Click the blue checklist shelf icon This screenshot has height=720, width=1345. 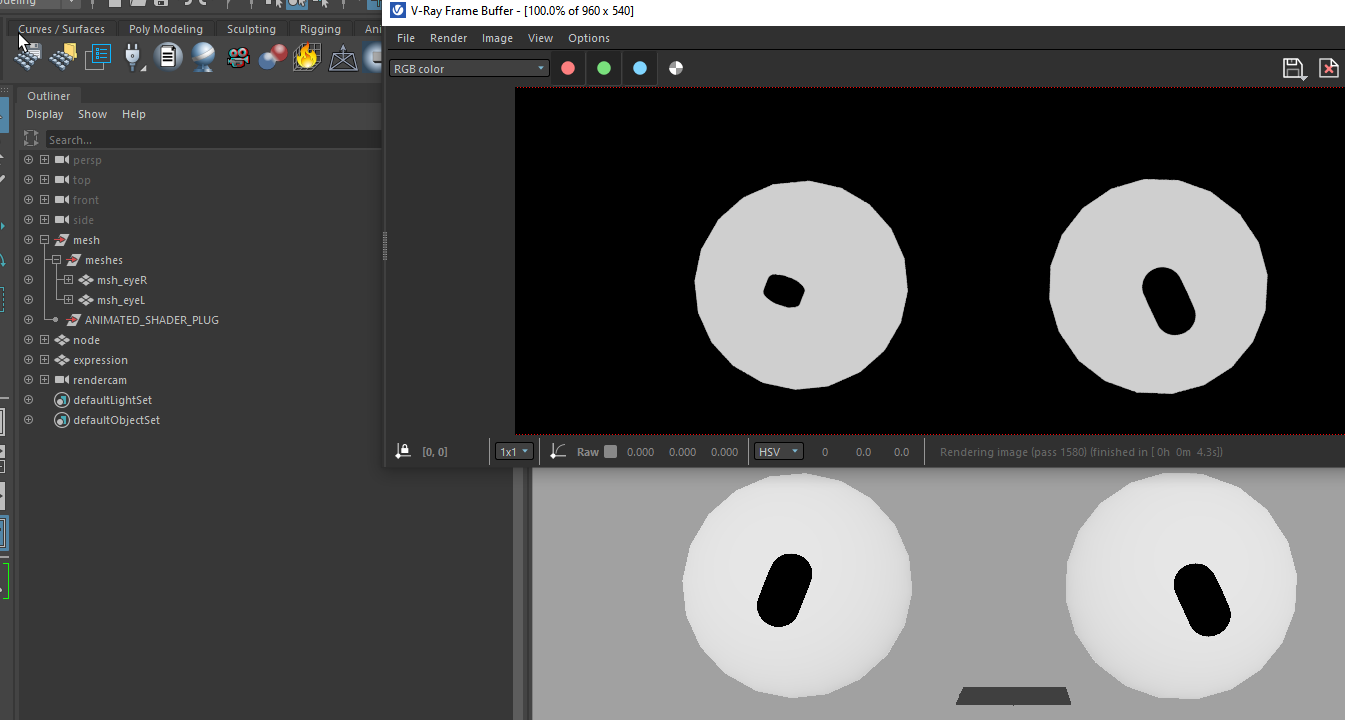pyautogui.click(x=98, y=56)
